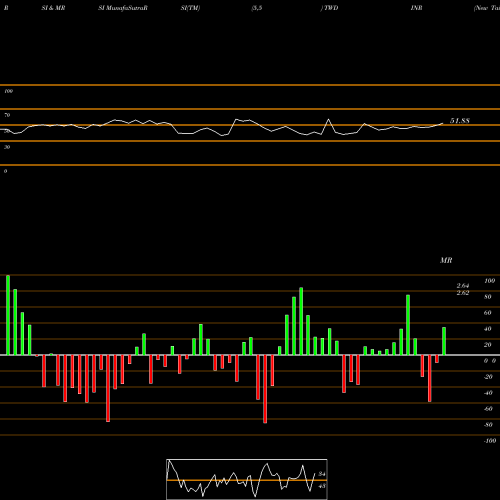Click the RSI axis label 70

click(x=7, y=115)
